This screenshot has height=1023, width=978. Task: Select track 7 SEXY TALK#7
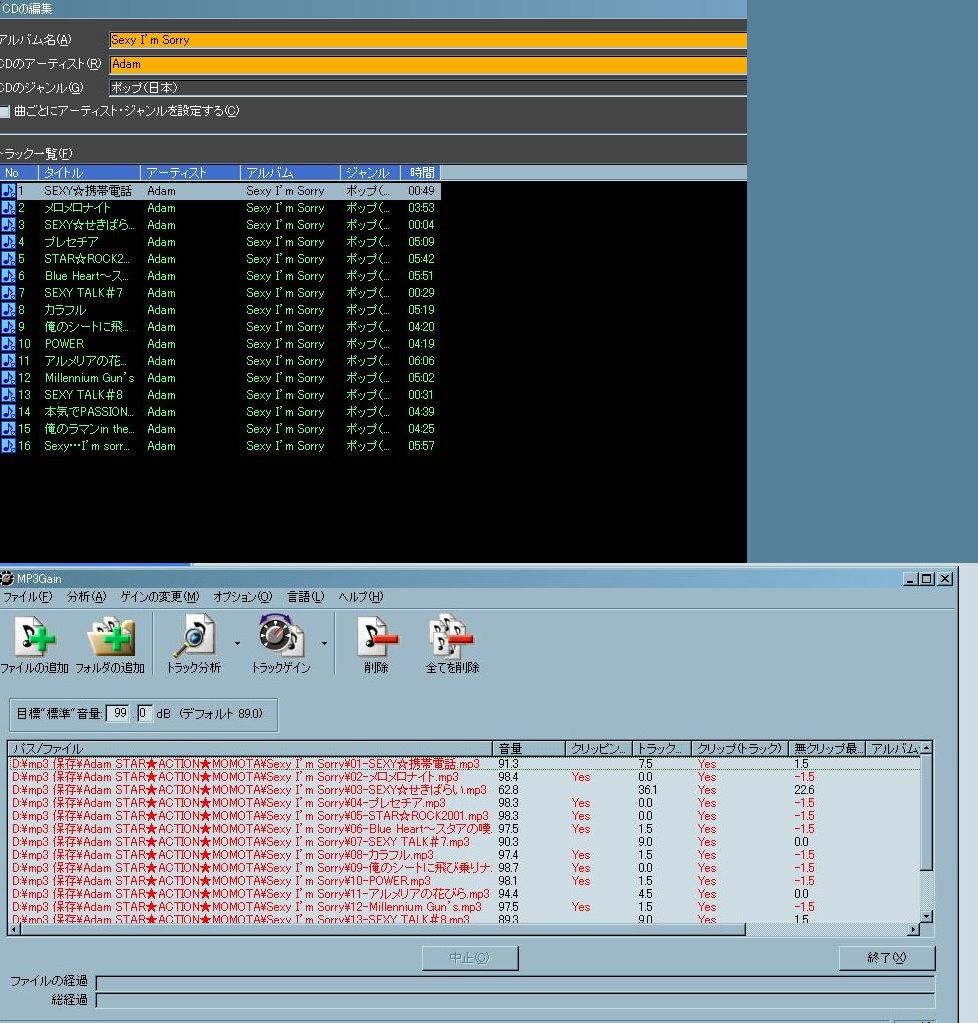coord(221,292)
